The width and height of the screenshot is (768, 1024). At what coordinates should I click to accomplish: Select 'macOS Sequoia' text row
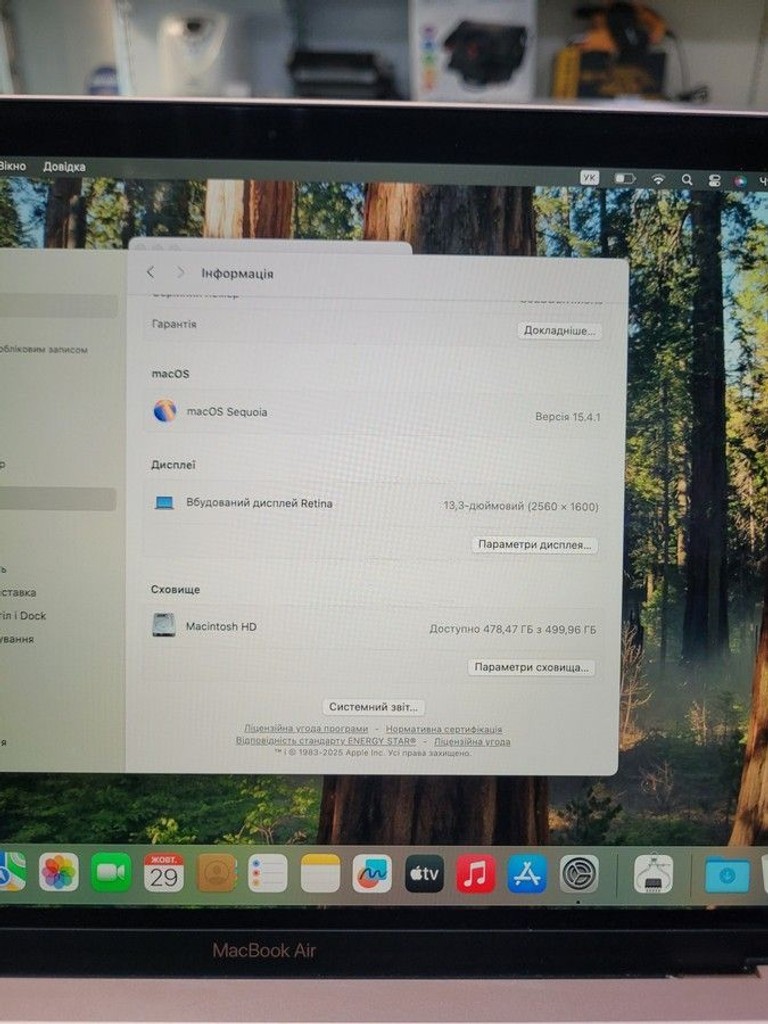click(x=227, y=411)
